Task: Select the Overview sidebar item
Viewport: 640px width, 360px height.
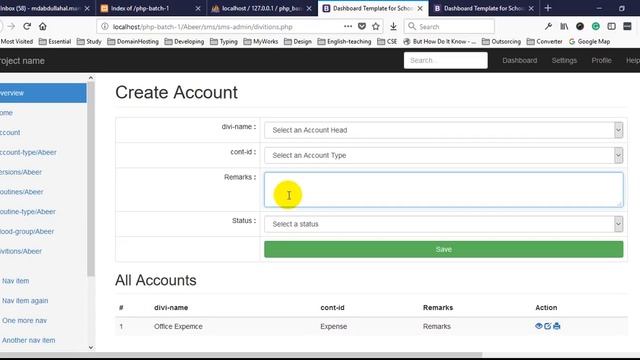Action: coord(43,93)
